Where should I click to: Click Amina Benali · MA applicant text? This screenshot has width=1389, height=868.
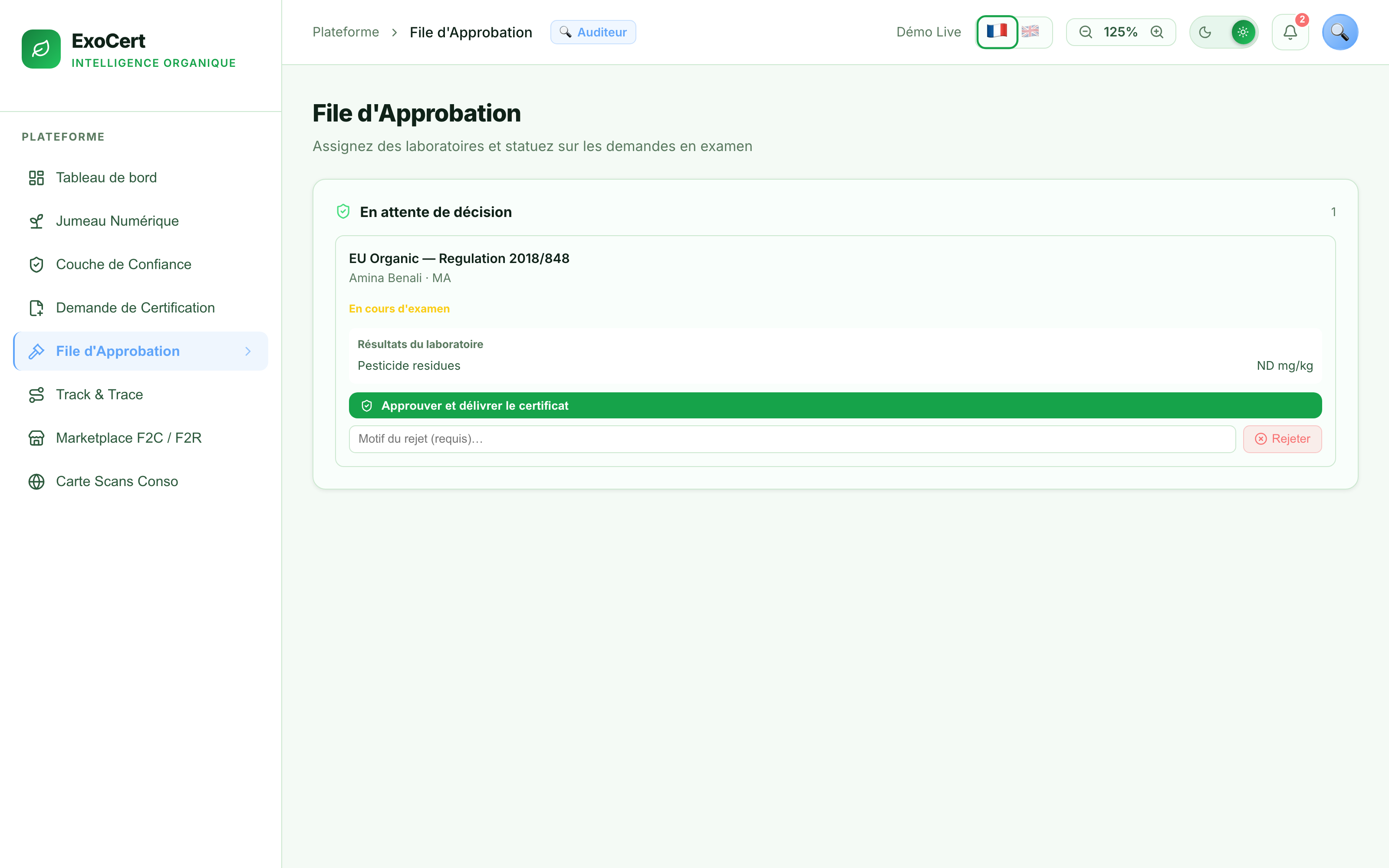(x=399, y=278)
